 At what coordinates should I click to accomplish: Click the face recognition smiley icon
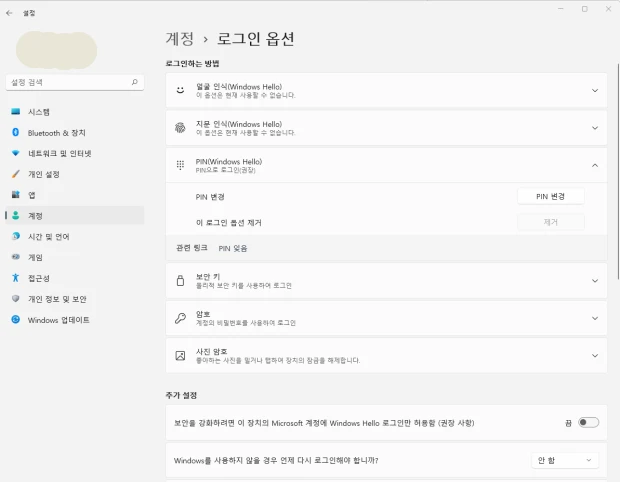tap(180, 90)
